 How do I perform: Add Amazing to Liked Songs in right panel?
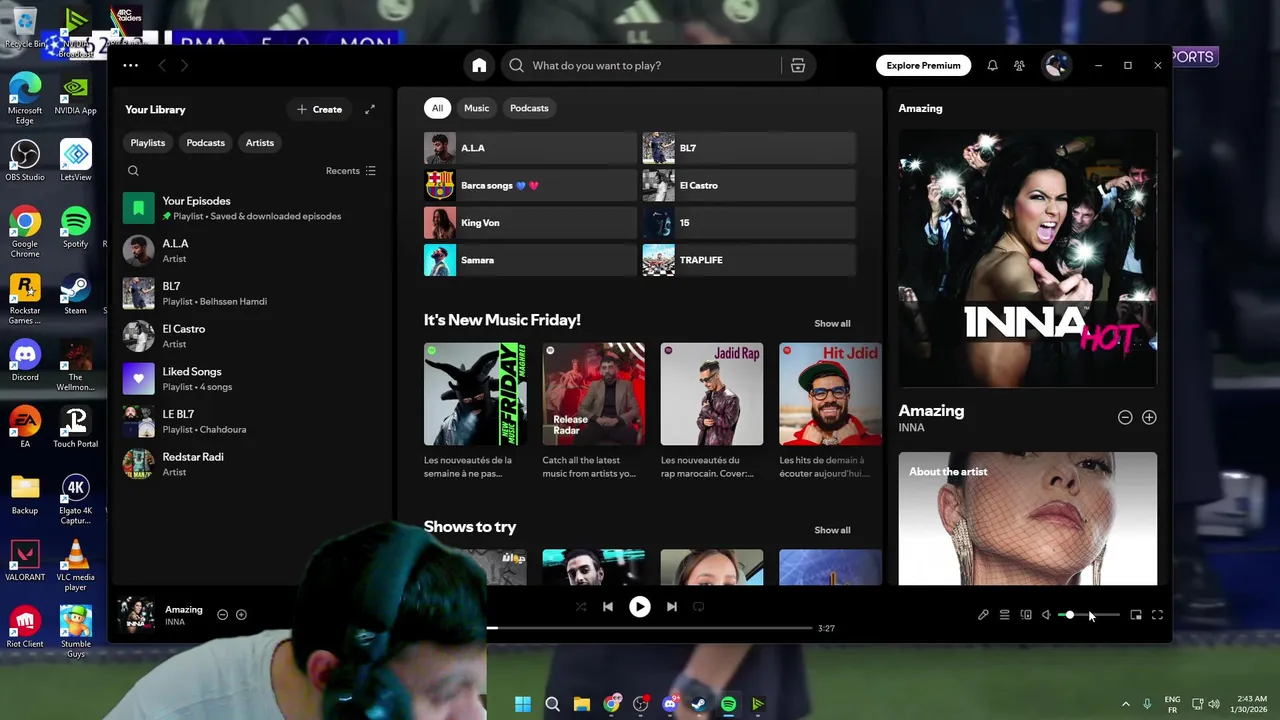coord(1149,417)
